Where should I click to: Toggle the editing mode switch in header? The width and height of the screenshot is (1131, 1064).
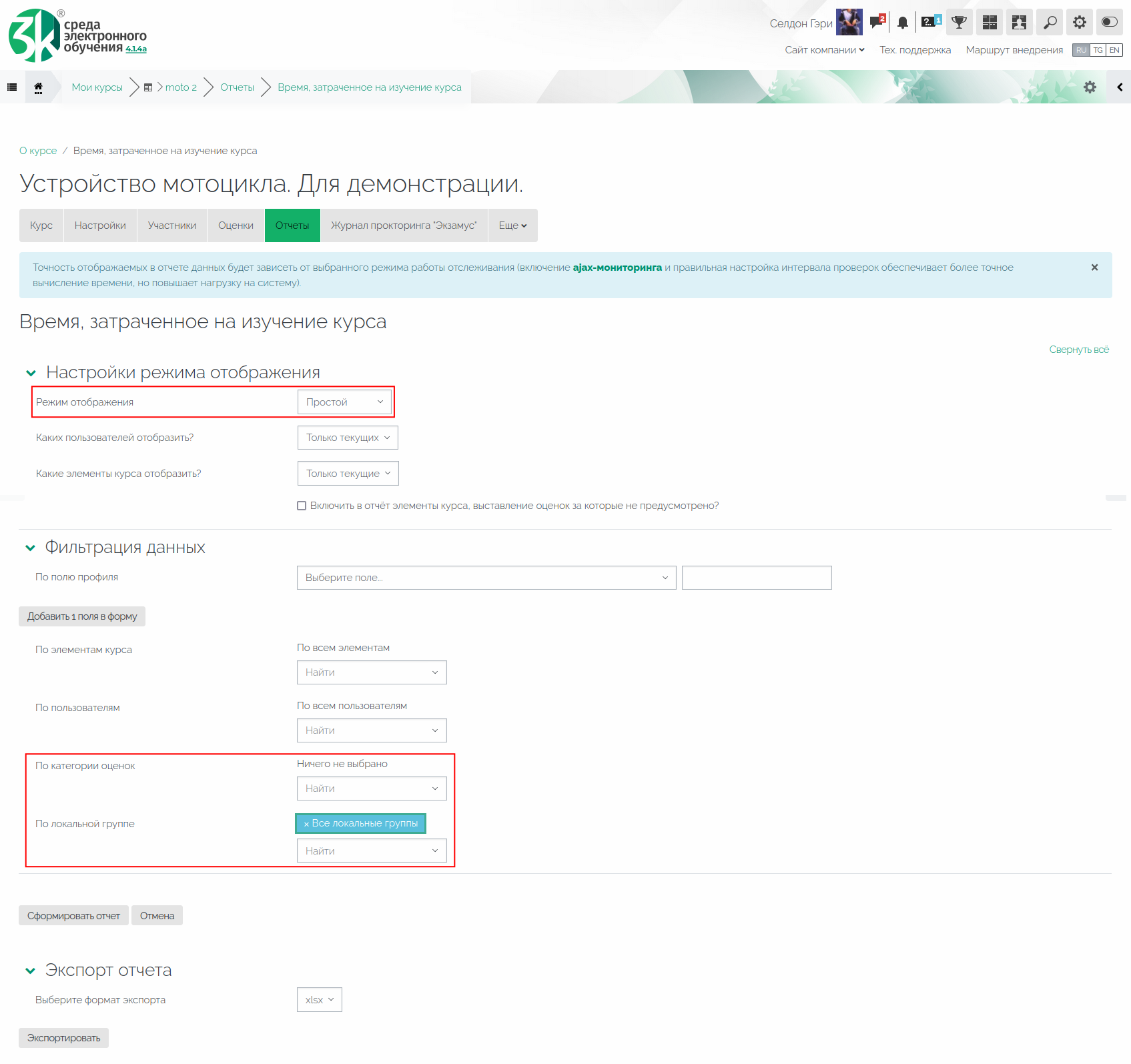point(1109,23)
